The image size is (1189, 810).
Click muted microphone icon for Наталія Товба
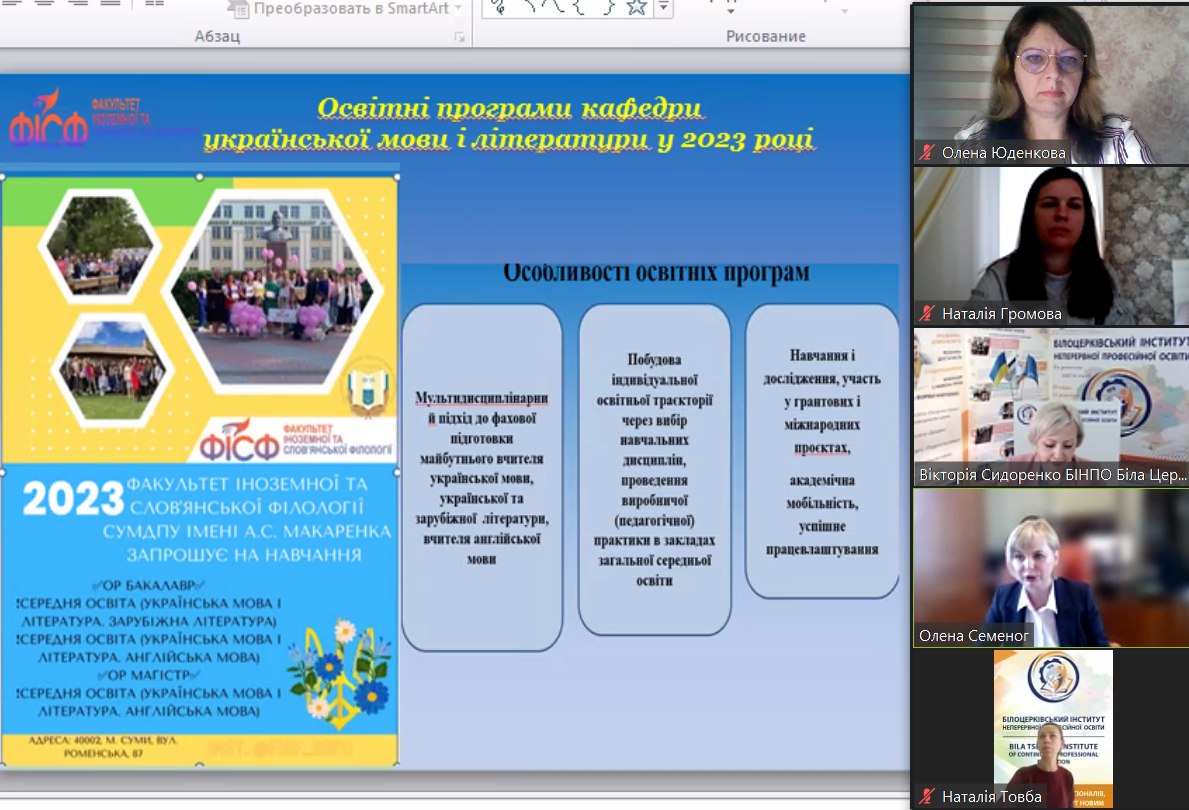(928, 797)
